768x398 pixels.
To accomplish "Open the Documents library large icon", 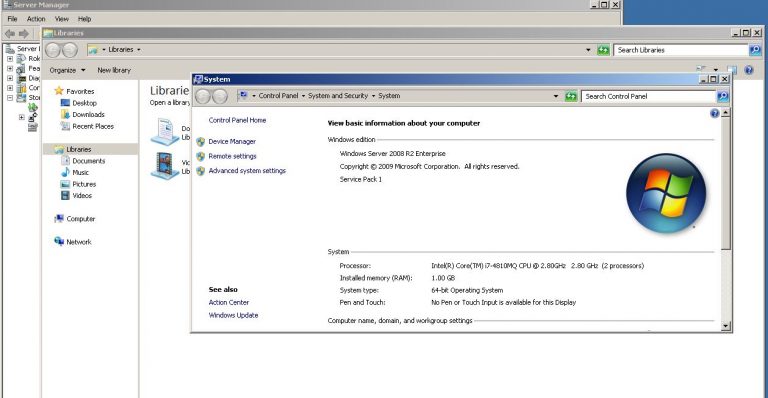I will (165, 131).
